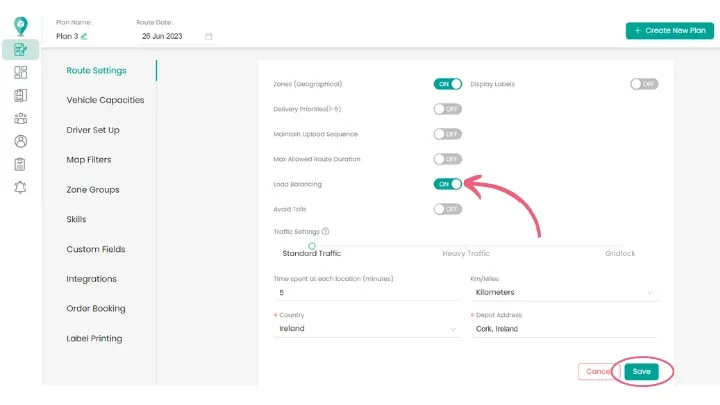Open the route date calendar icon
The image size is (720, 405).
(x=208, y=36)
